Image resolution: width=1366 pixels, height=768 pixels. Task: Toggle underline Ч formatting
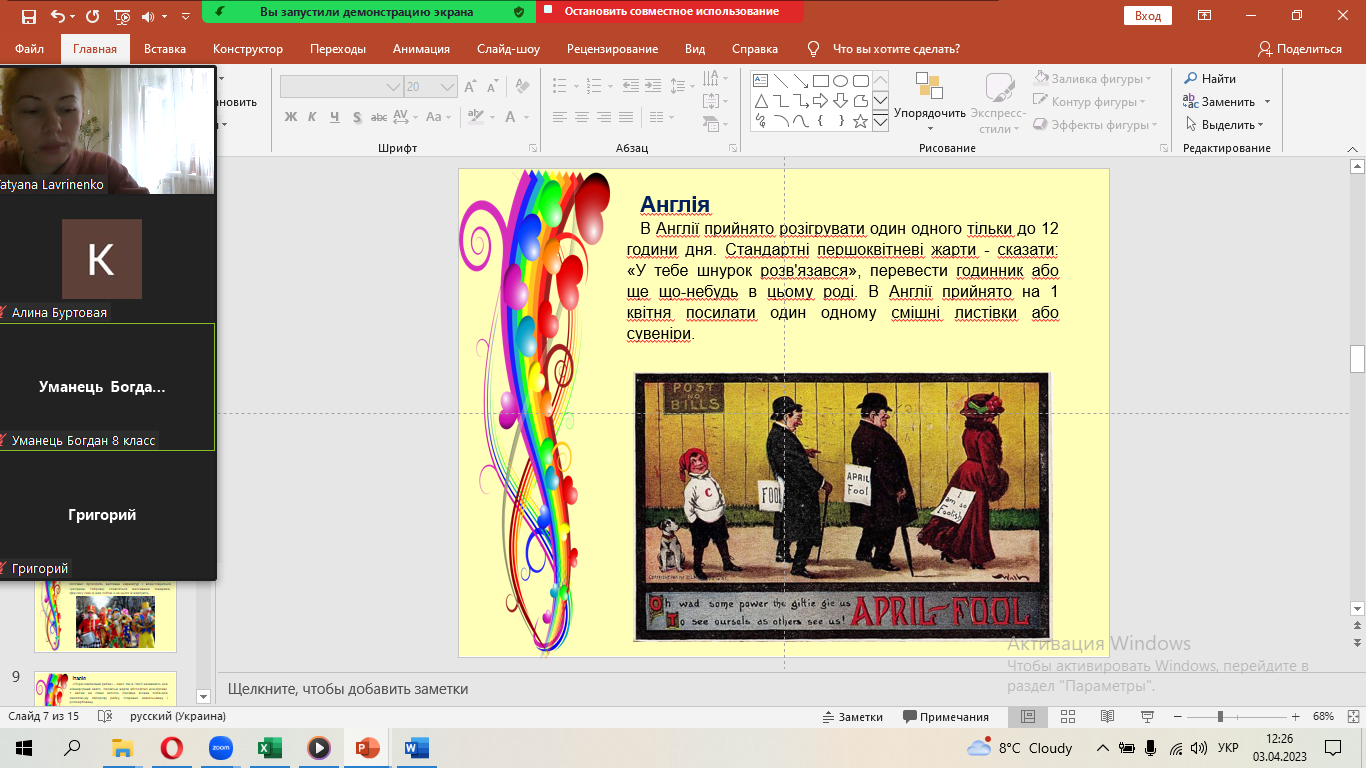pyautogui.click(x=334, y=117)
